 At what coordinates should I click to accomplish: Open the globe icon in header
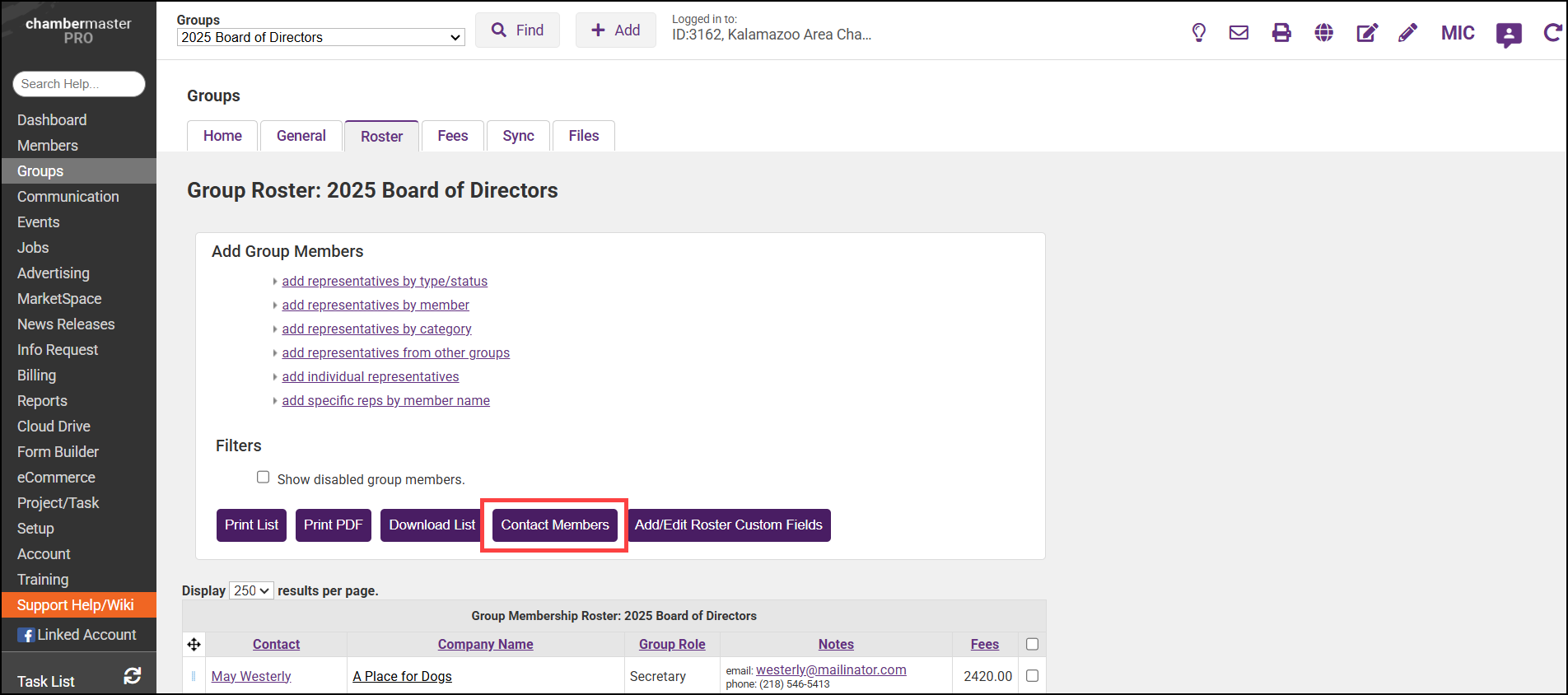click(1323, 33)
